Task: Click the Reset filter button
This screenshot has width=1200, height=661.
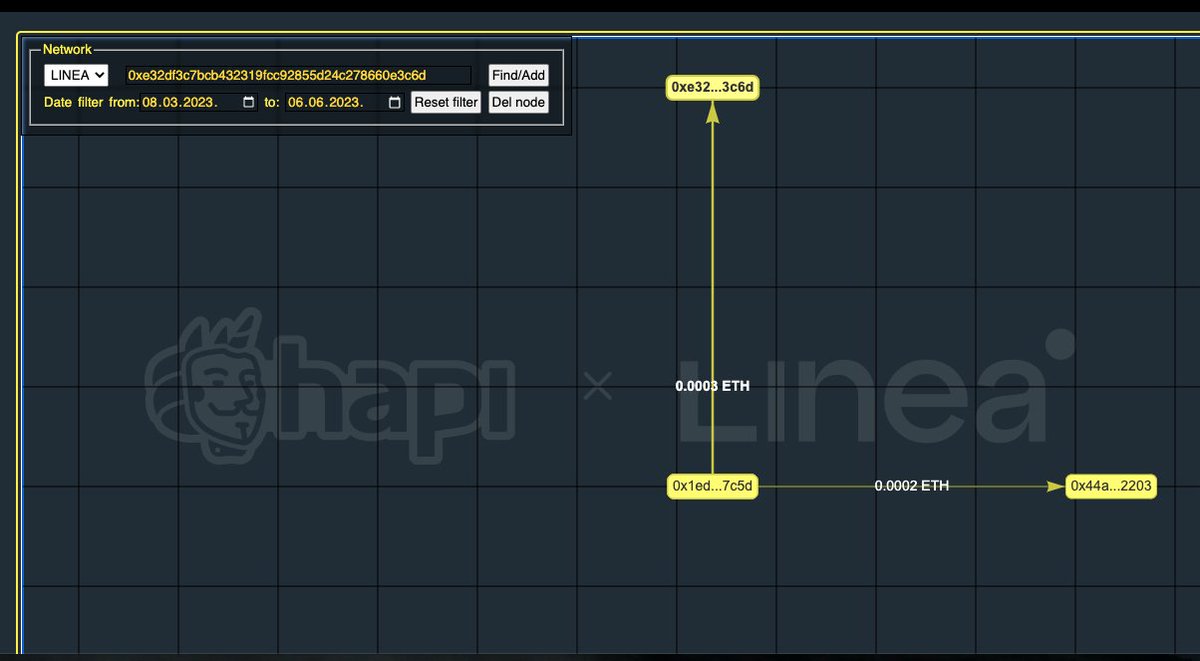Action: (x=446, y=102)
